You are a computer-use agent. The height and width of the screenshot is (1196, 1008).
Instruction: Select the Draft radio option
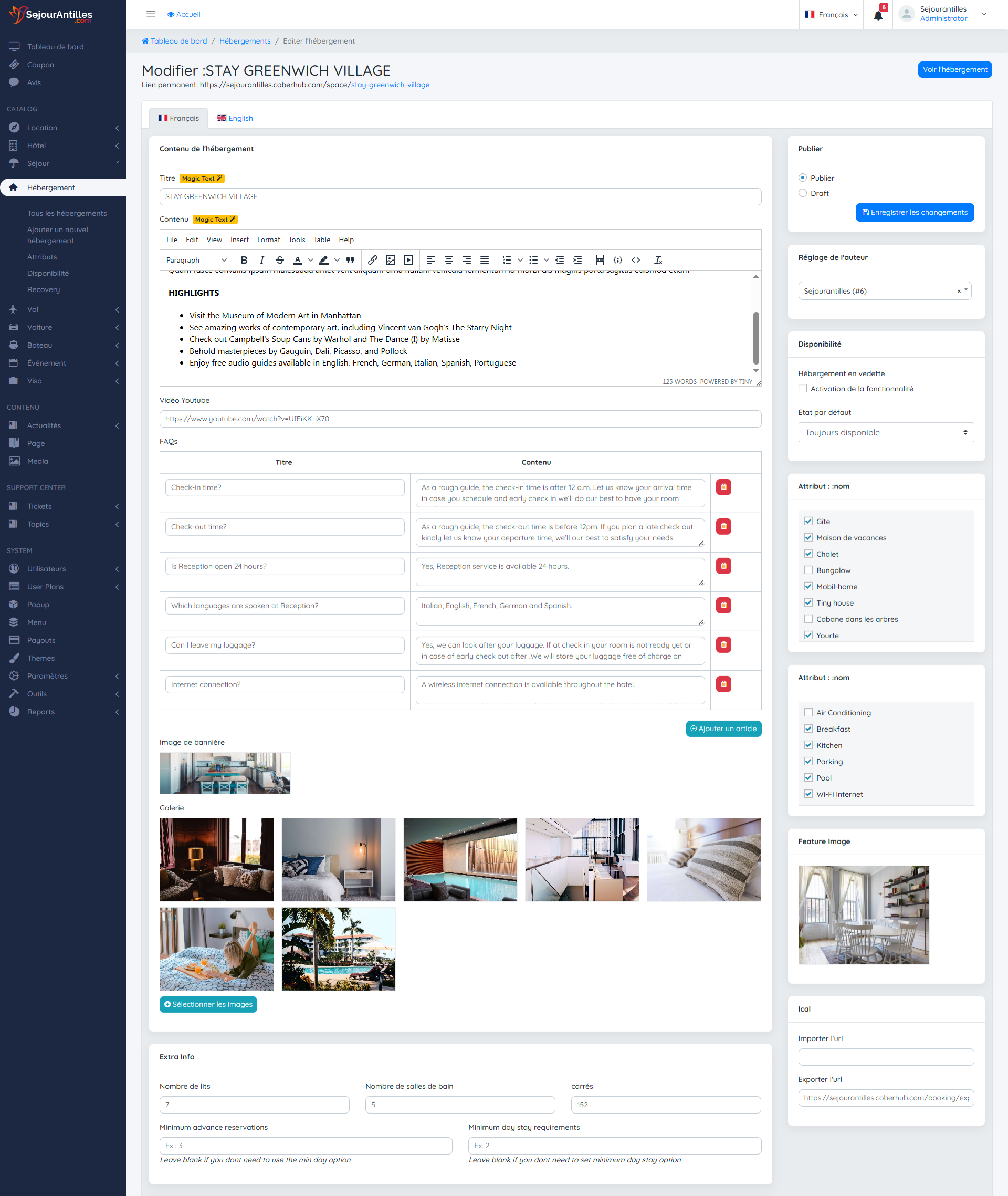pyautogui.click(x=802, y=193)
